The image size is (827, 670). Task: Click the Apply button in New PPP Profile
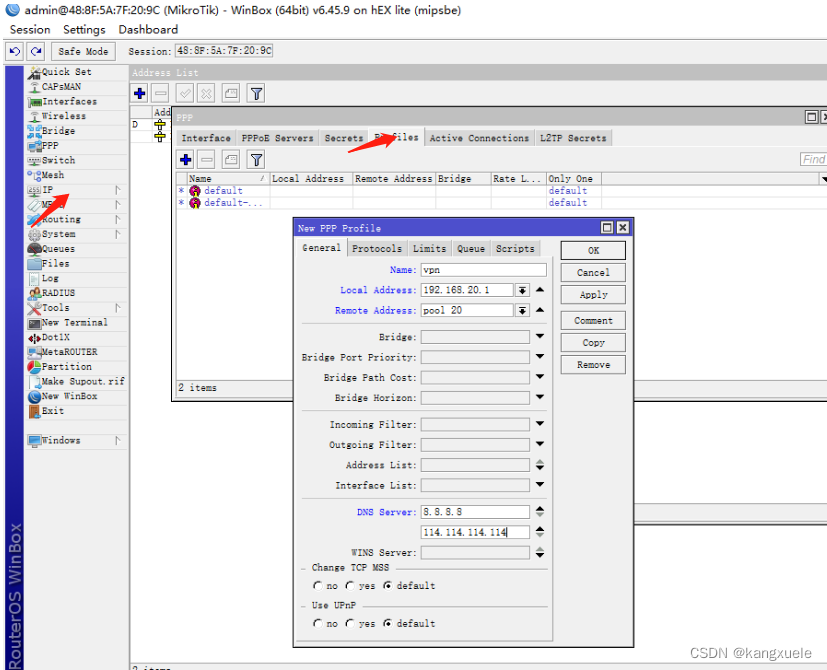[592, 294]
